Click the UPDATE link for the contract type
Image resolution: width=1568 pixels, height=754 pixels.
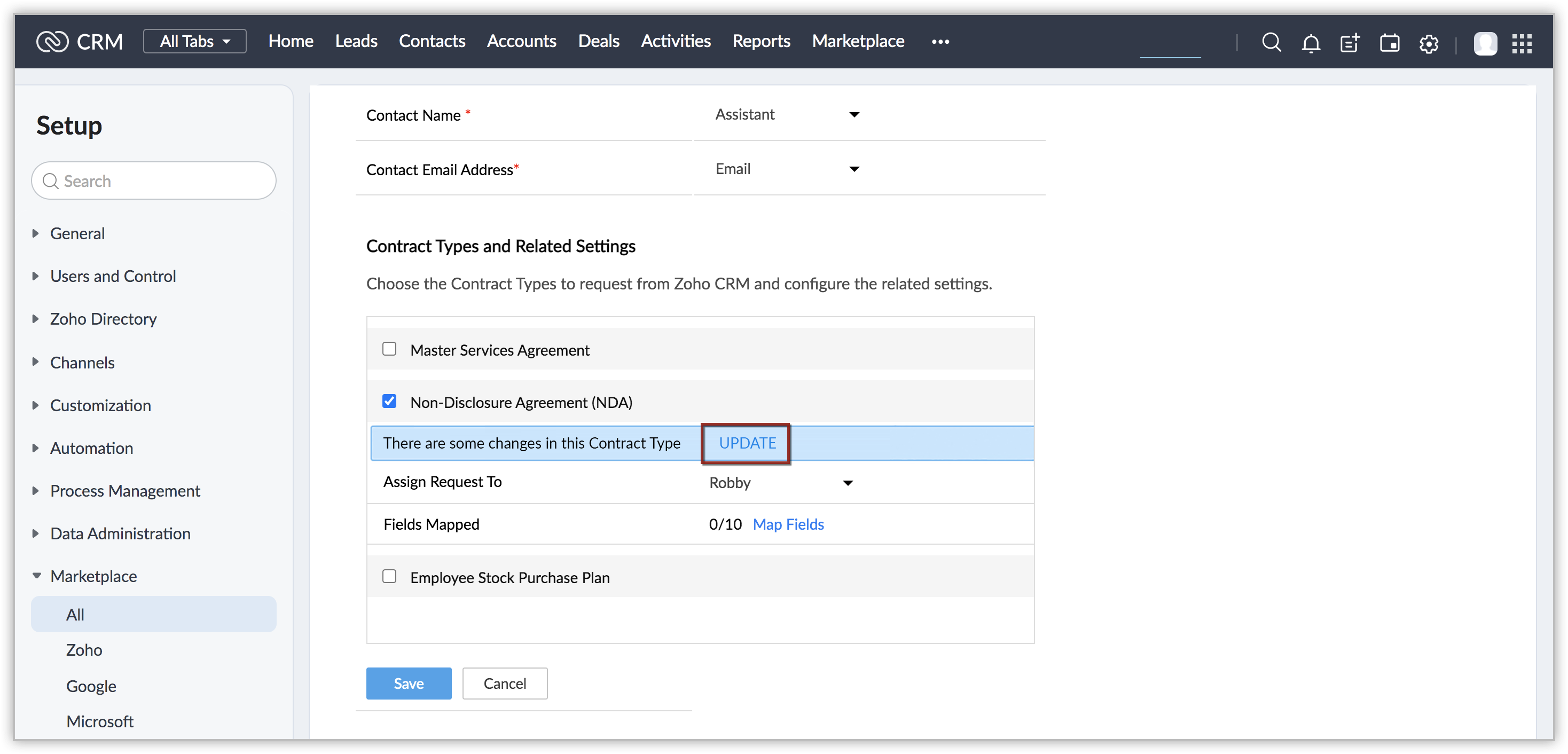coord(747,443)
